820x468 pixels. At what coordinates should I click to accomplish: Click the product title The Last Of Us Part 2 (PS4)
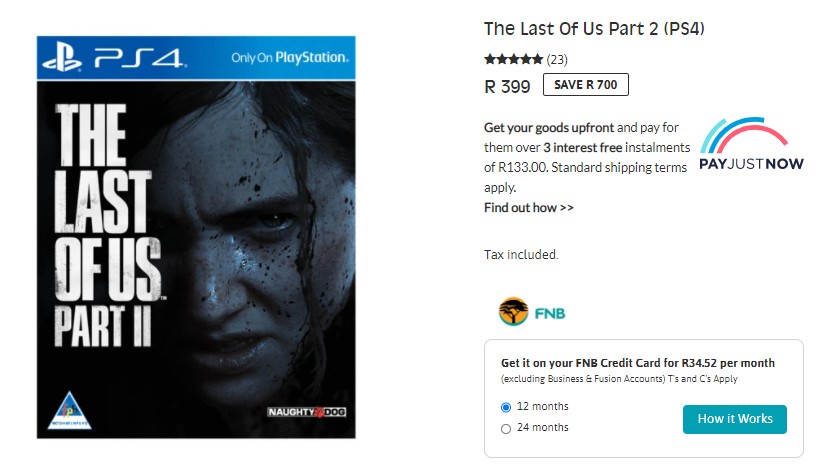click(594, 29)
